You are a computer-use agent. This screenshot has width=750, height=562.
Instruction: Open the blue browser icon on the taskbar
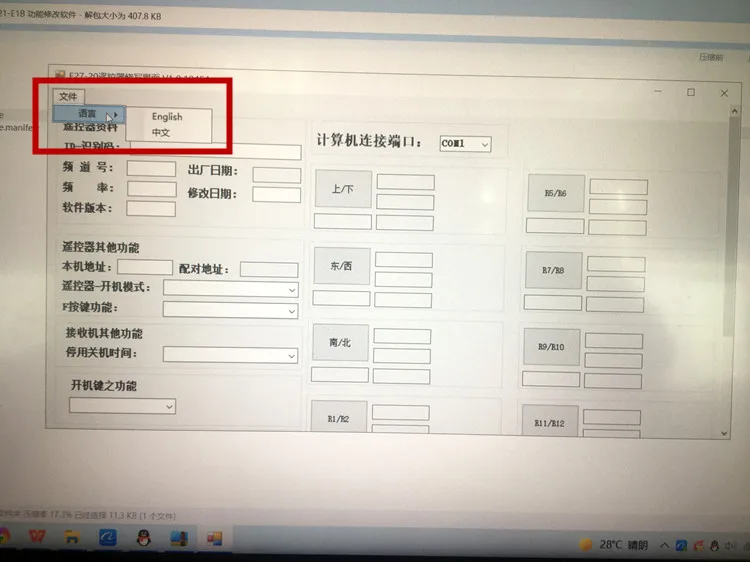coord(108,537)
